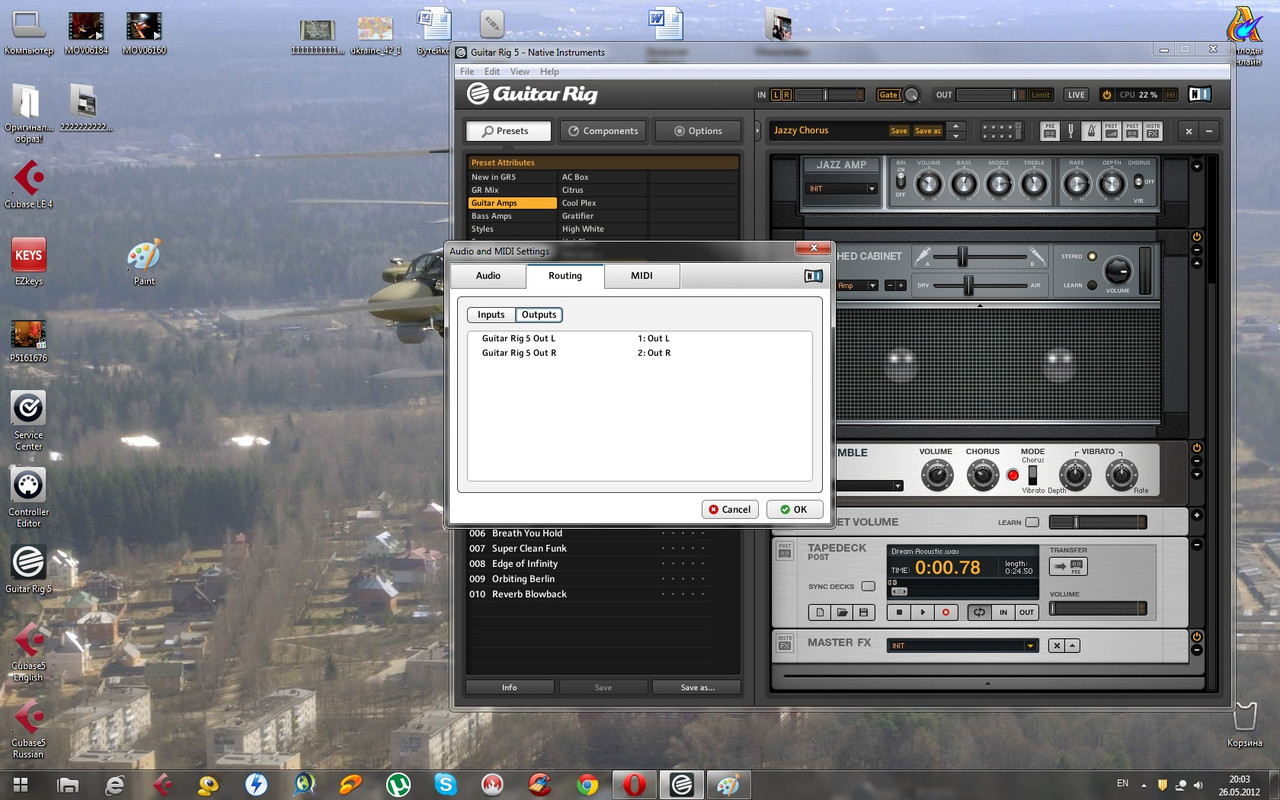The height and width of the screenshot is (800, 1280).
Task: Toggle HI quality mode
Action: 1170,95
